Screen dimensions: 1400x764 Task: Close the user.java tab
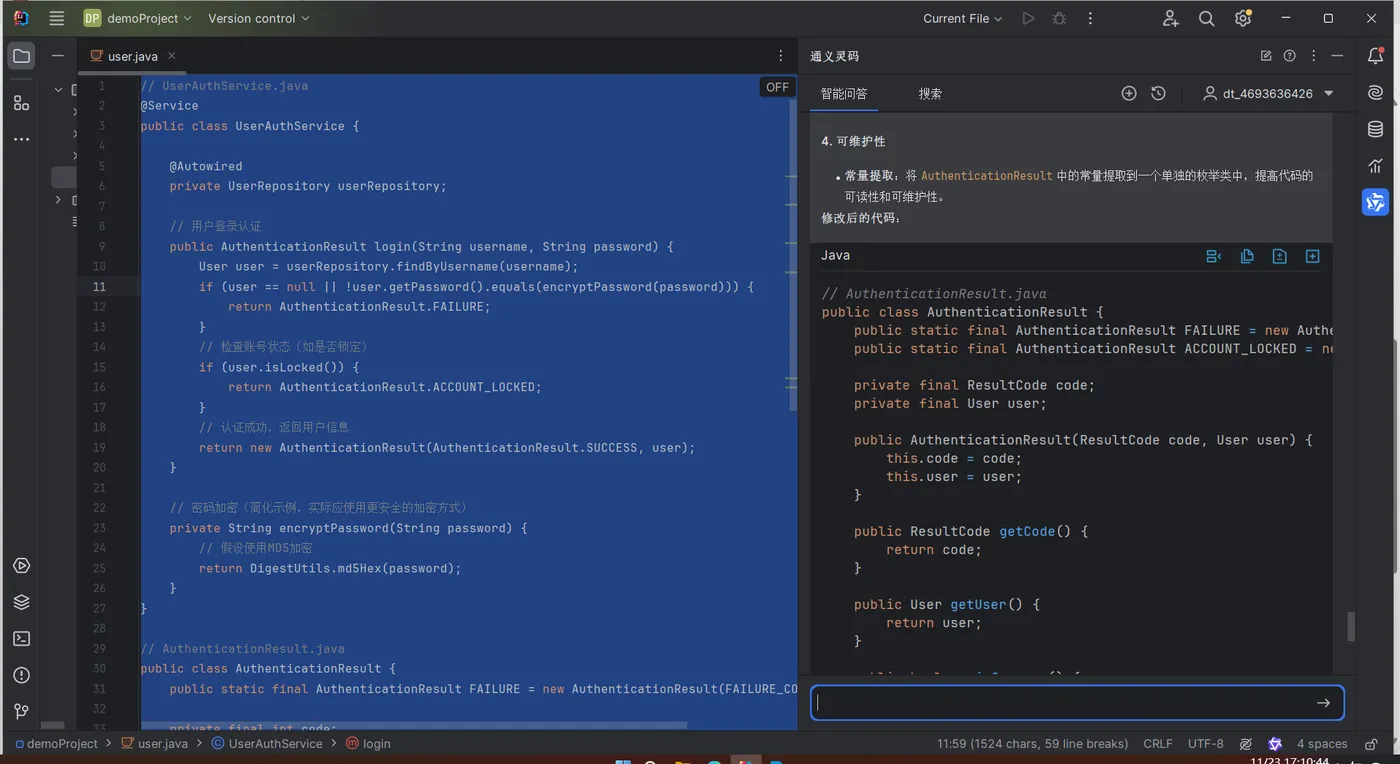click(x=171, y=56)
